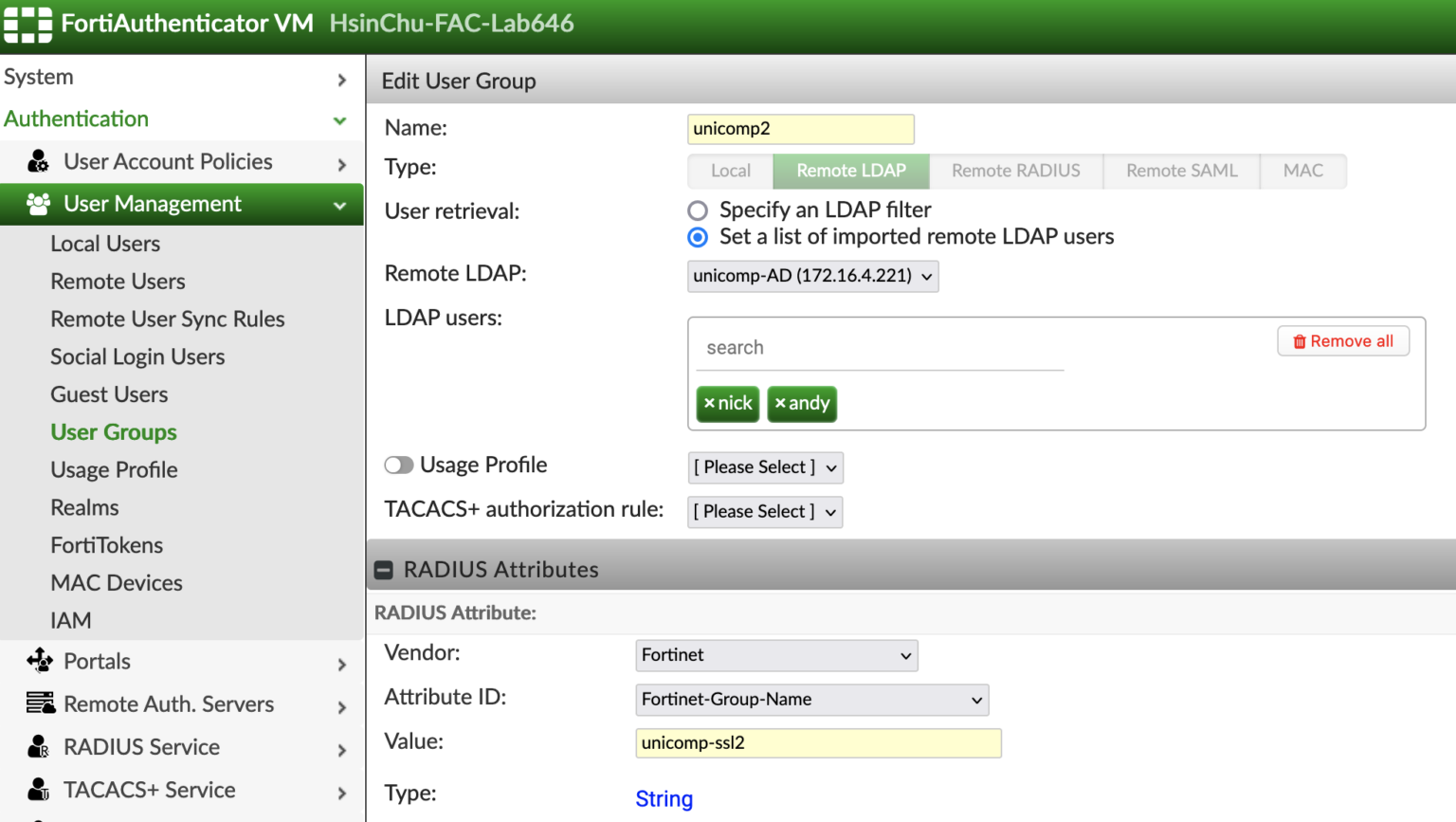Viewport: 1456px width, 822px height.
Task: Expand the System menu chevron
Action: coord(342,80)
